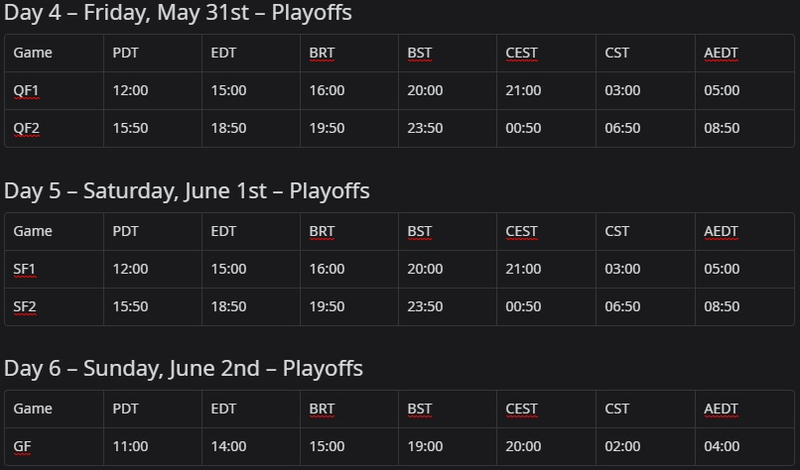Click the BRT column header in Day 4 table
This screenshot has height=470, width=800.
[322, 53]
